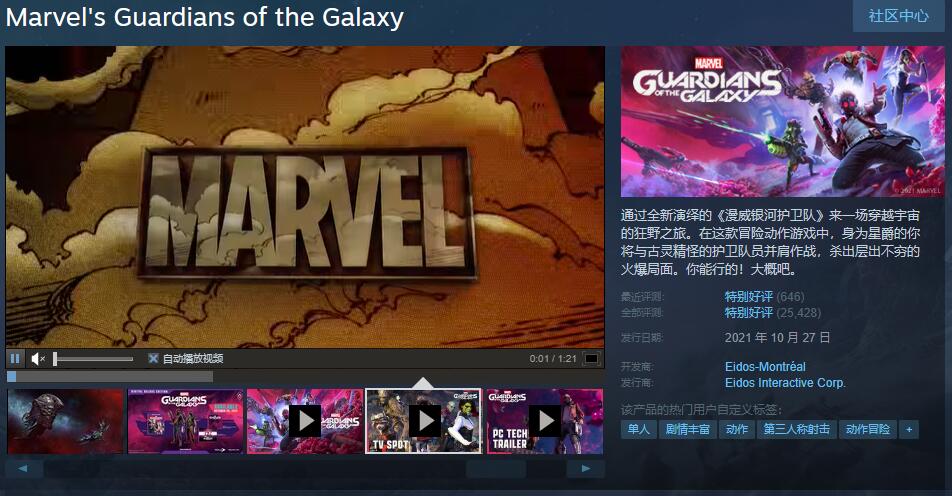Pause the trailer video
Viewport: 952px width, 496px height.
[15, 359]
